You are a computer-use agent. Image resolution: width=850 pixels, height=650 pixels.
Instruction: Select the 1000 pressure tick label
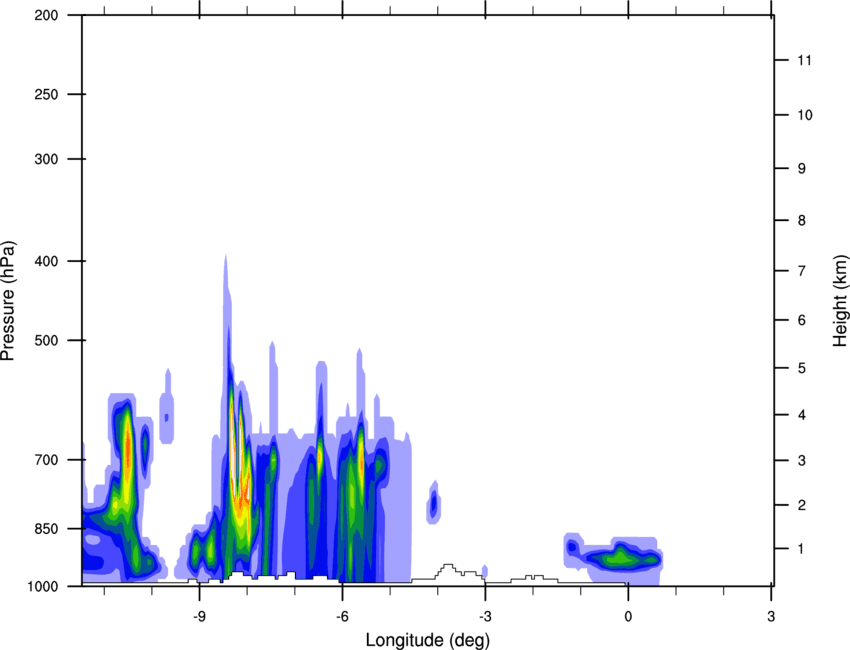pos(42,586)
